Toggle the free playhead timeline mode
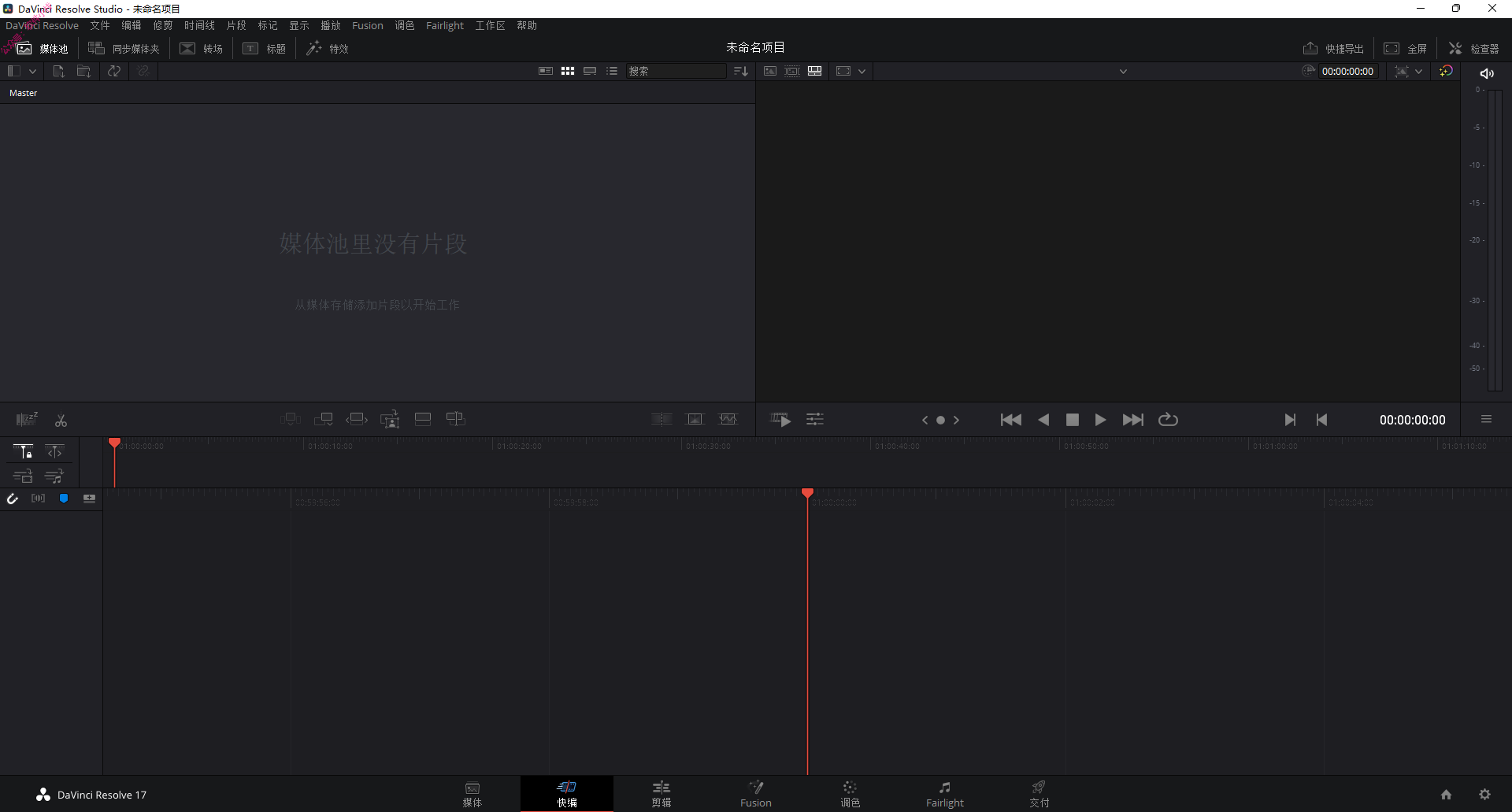Viewport: 1512px width, 812px height. pyautogui.click(x=54, y=451)
